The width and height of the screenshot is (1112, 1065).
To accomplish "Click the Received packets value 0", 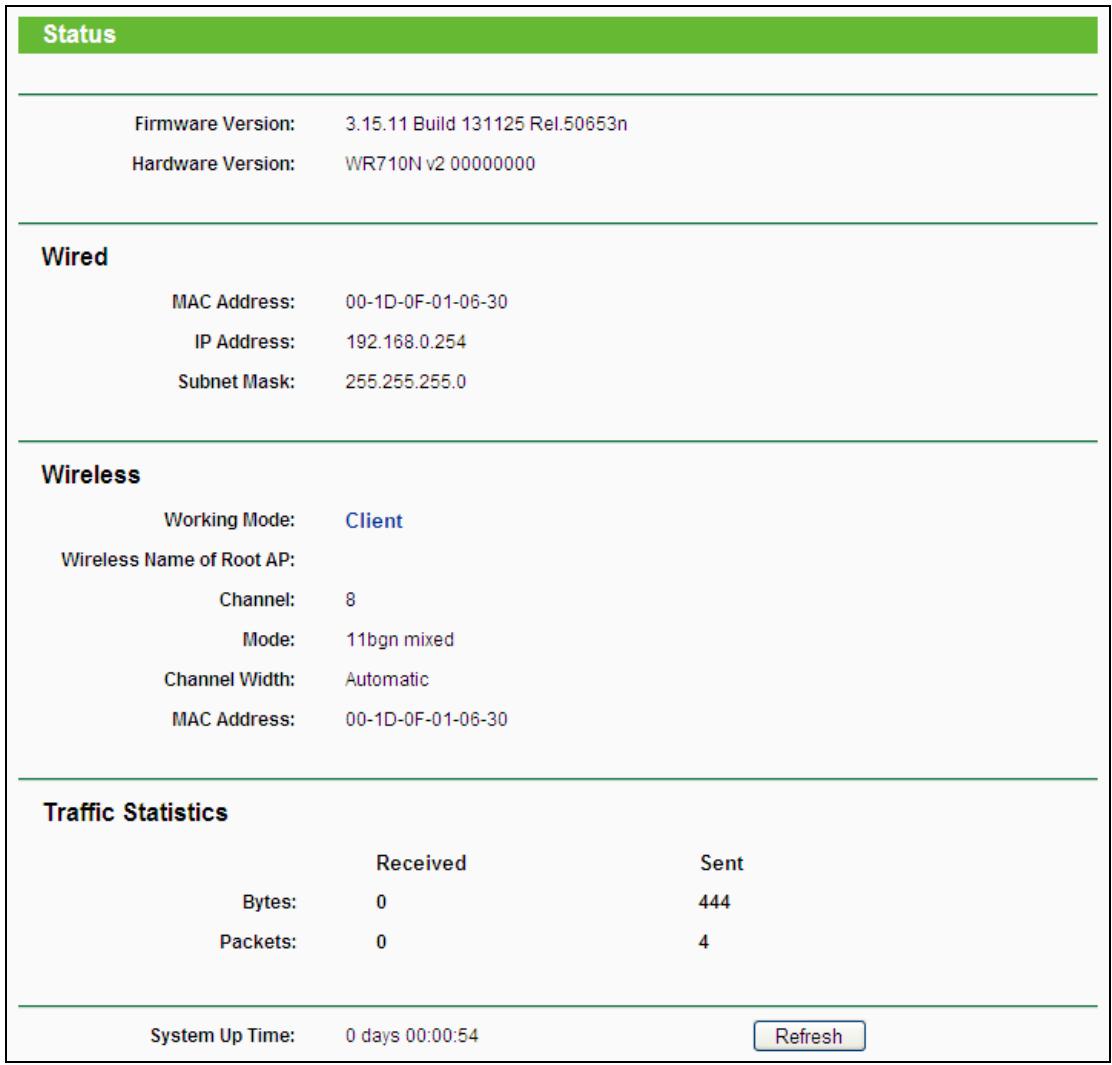I will click(382, 942).
